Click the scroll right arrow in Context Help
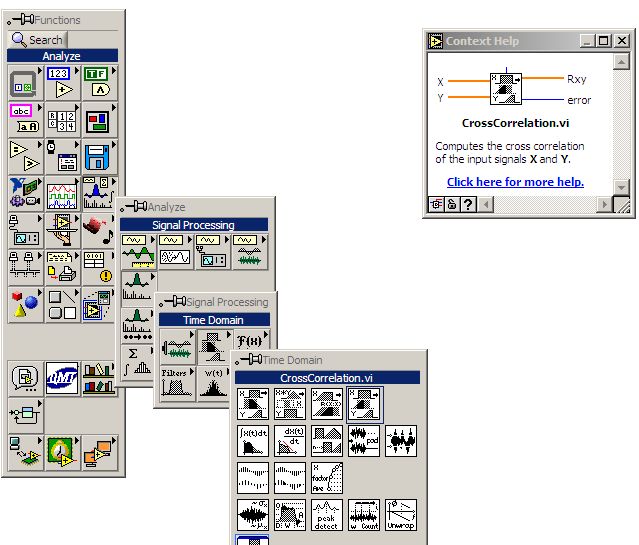Screen dimensions: 639x545 605,204
